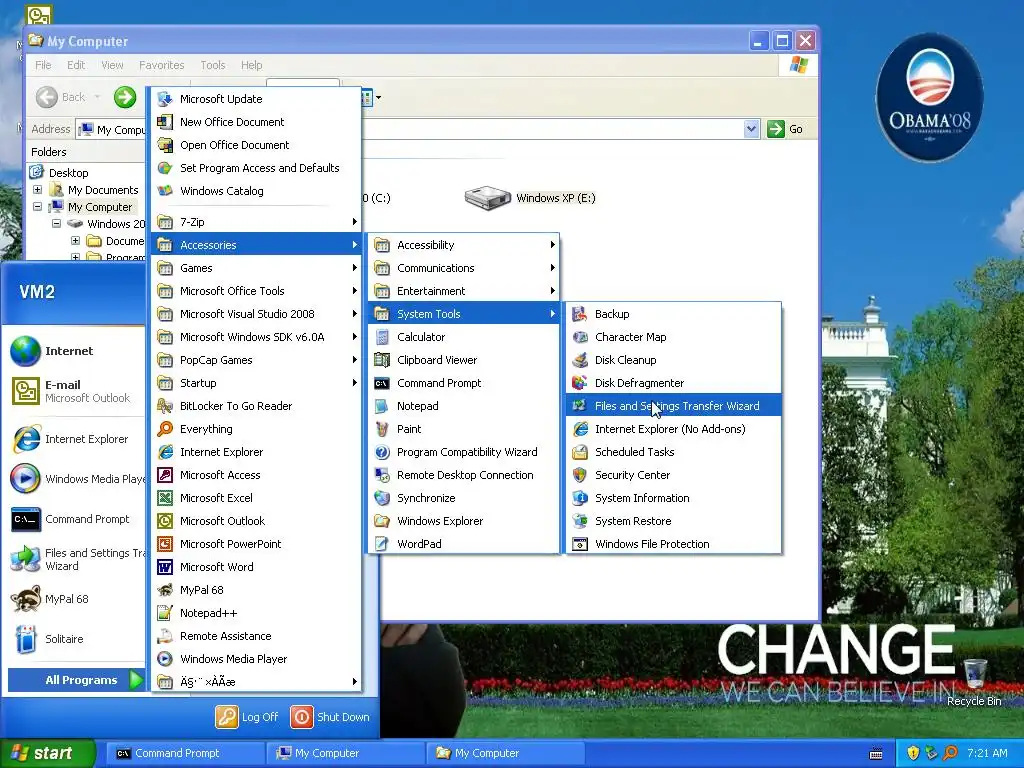Launch Character Map
The image size is (1024, 768).
(x=673, y=337)
